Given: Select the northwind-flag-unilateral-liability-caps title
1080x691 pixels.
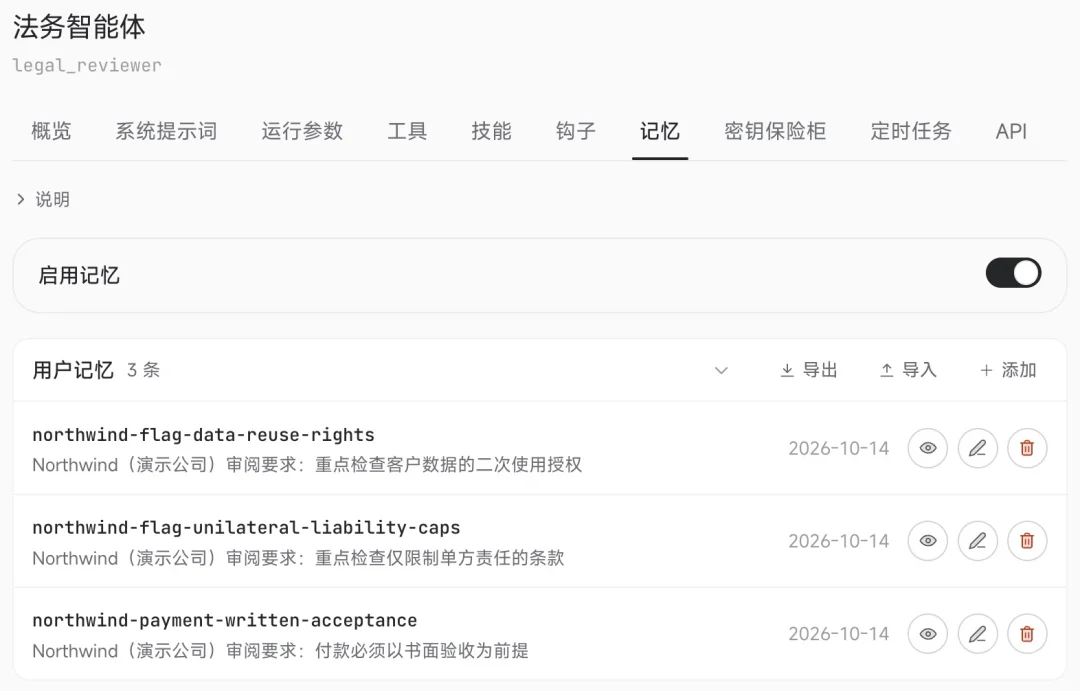Looking at the screenshot, I should click(x=246, y=528).
